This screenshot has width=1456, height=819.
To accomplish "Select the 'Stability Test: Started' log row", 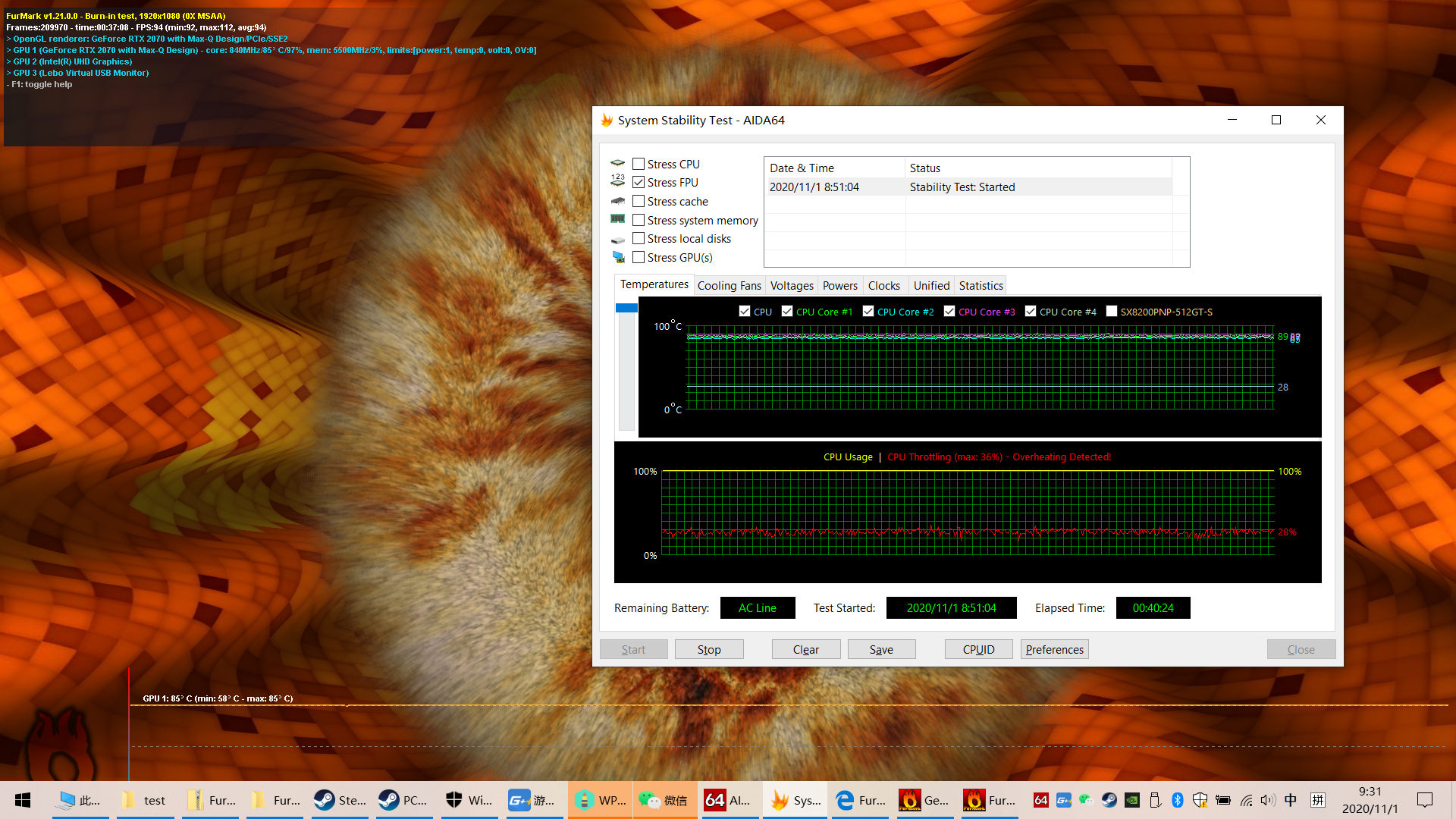I will point(968,187).
